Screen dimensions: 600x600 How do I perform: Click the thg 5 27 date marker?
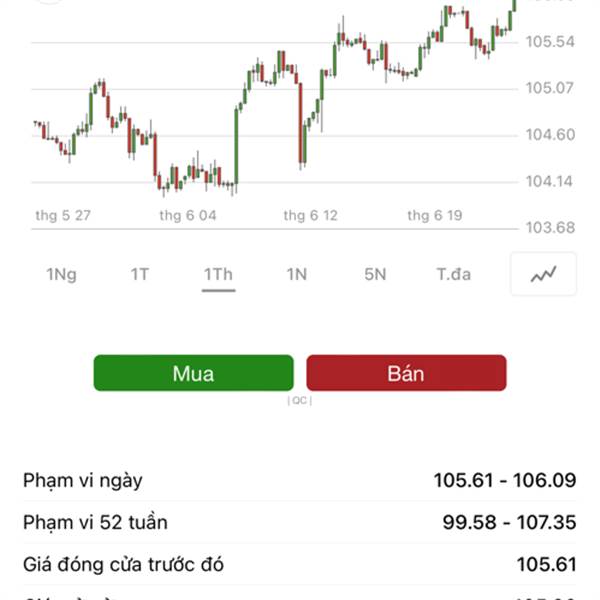63,215
